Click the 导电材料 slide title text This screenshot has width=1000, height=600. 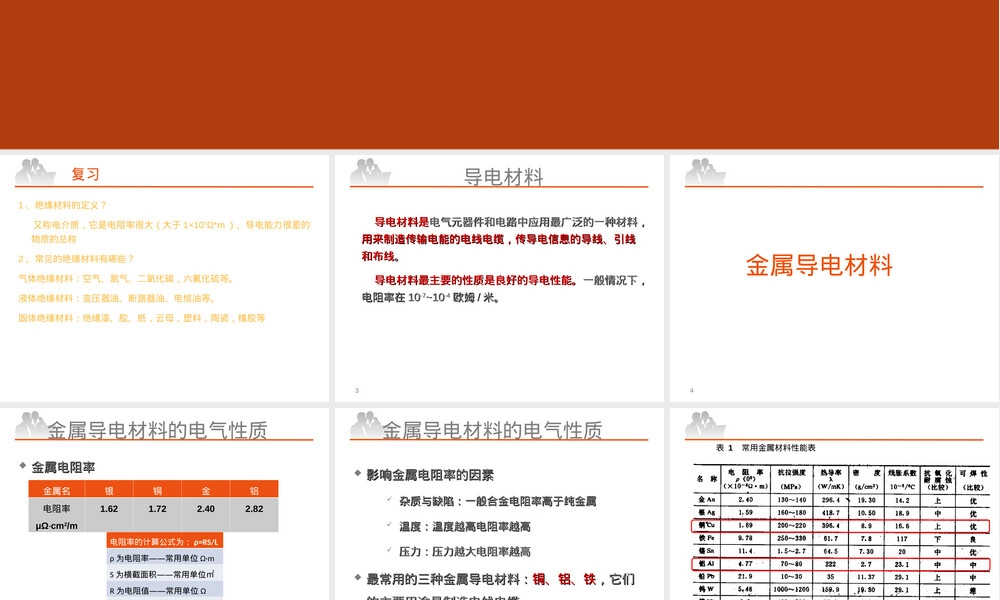[x=503, y=177]
